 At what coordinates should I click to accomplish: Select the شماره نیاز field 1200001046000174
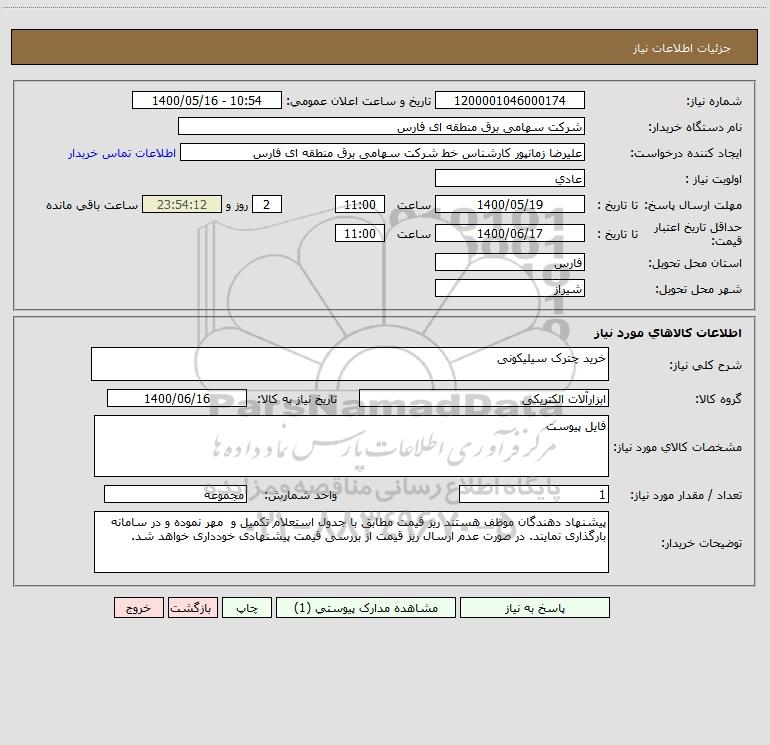(x=510, y=100)
